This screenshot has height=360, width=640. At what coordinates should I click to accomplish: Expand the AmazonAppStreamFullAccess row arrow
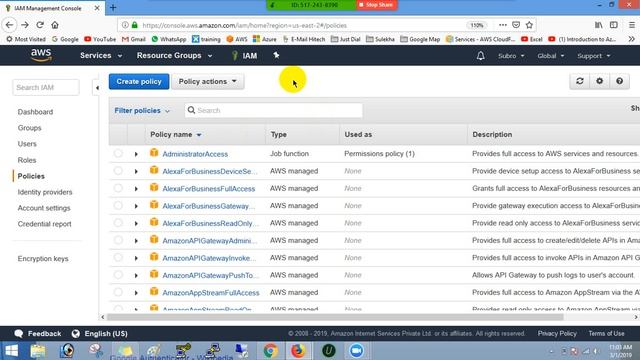pos(136,293)
